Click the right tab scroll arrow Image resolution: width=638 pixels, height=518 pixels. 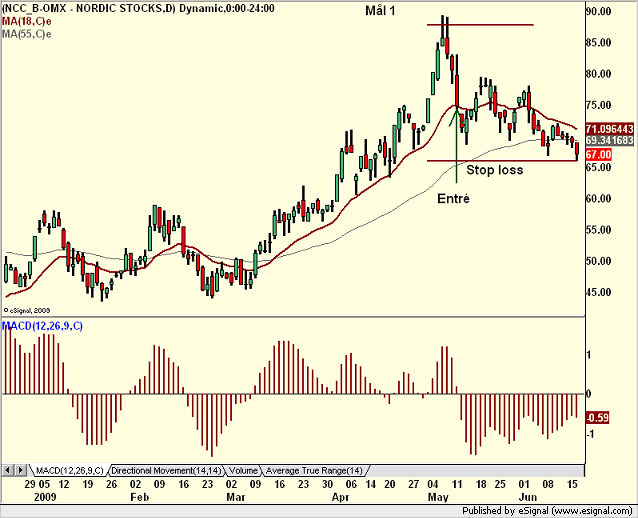point(21,470)
